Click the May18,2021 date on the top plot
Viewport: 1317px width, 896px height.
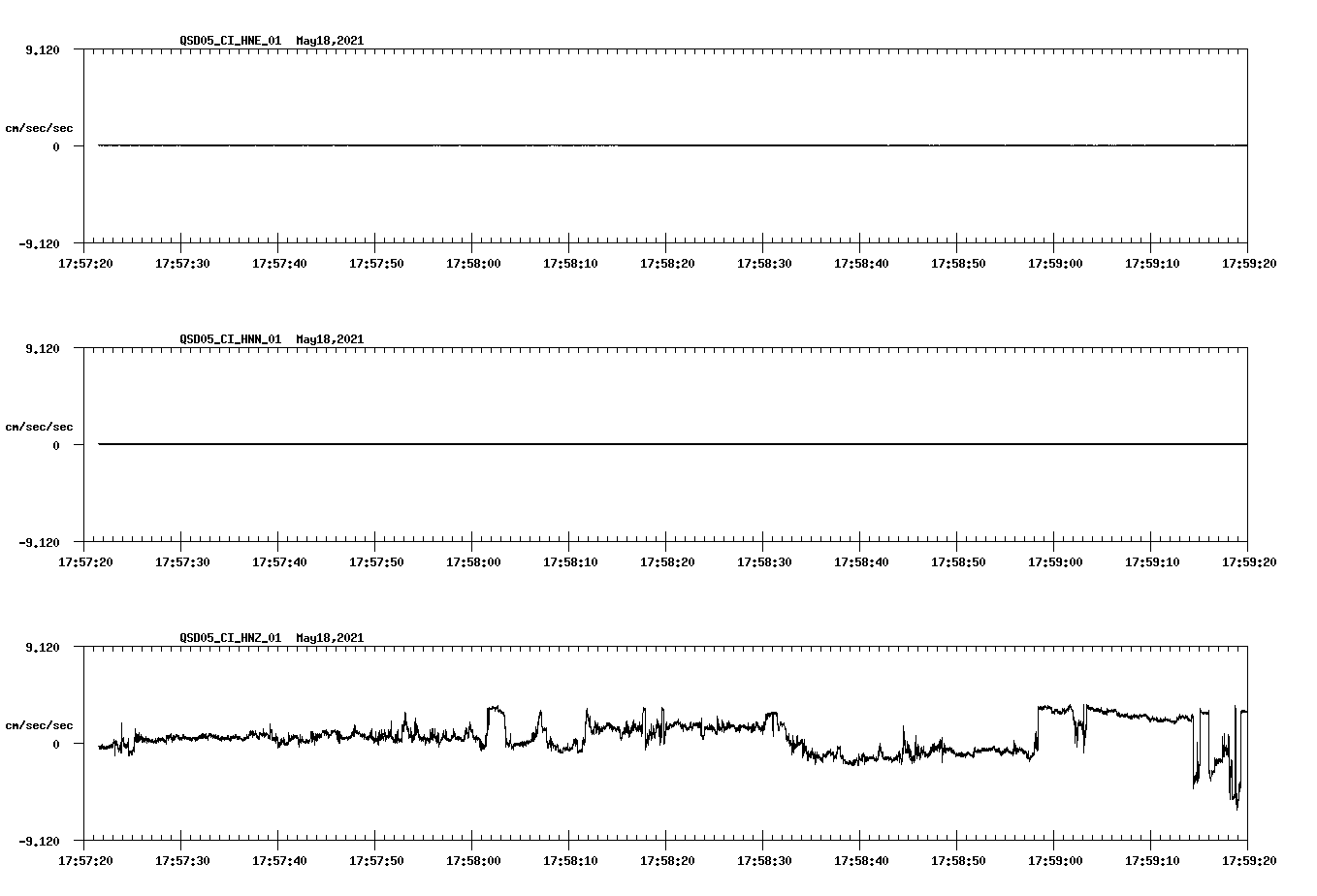click(x=330, y=41)
